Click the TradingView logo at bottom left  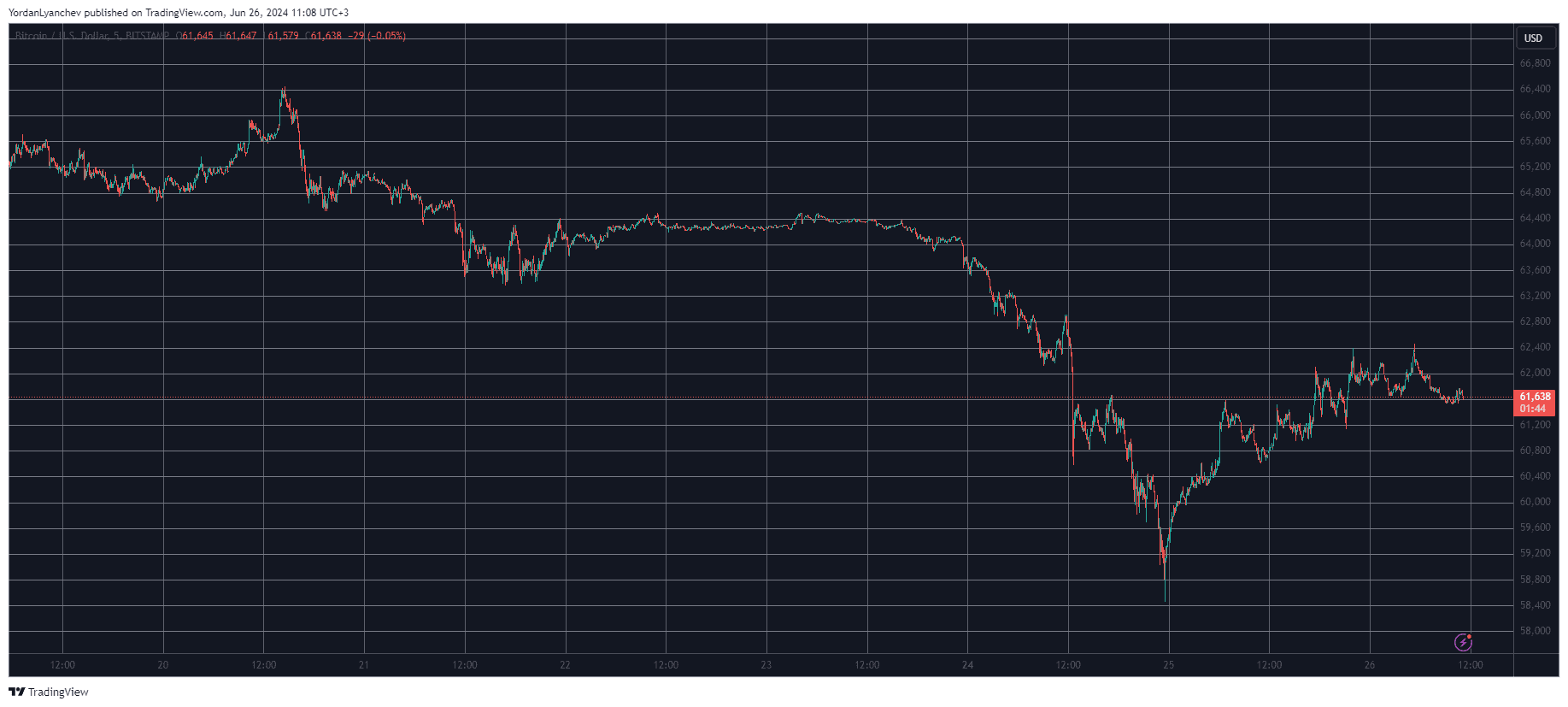49,692
